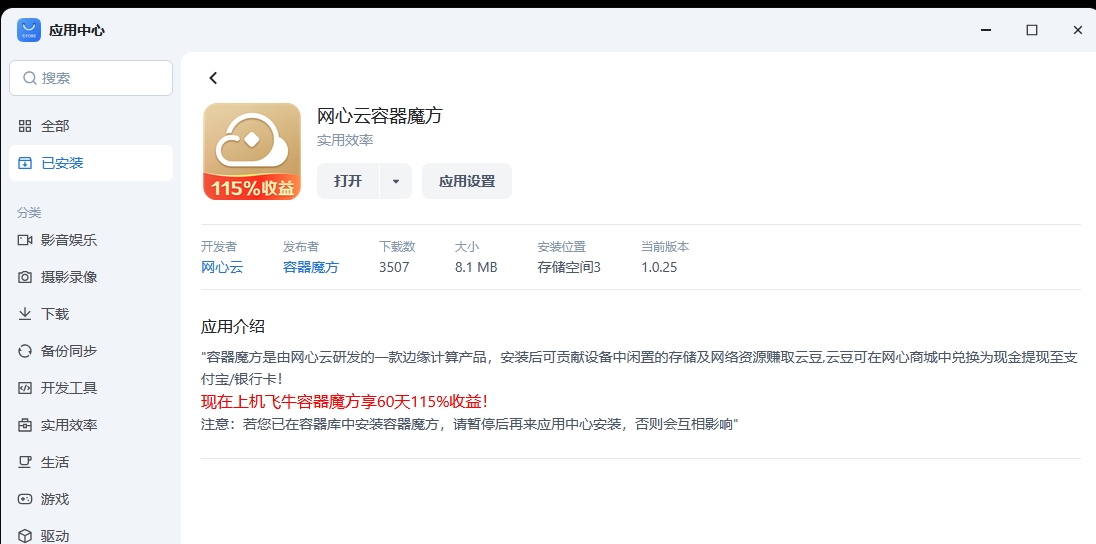Expand the dropdown arrow beside 打开
The height and width of the screenshot is (544, 1096).
coord(396,181)
